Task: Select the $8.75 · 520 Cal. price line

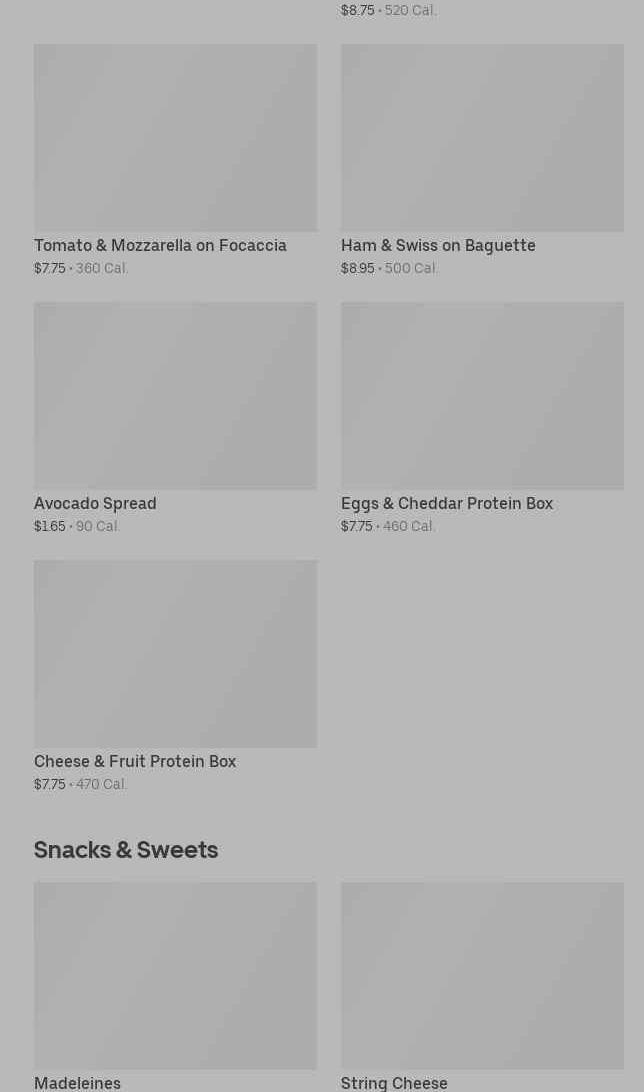Action: point(388,10)
